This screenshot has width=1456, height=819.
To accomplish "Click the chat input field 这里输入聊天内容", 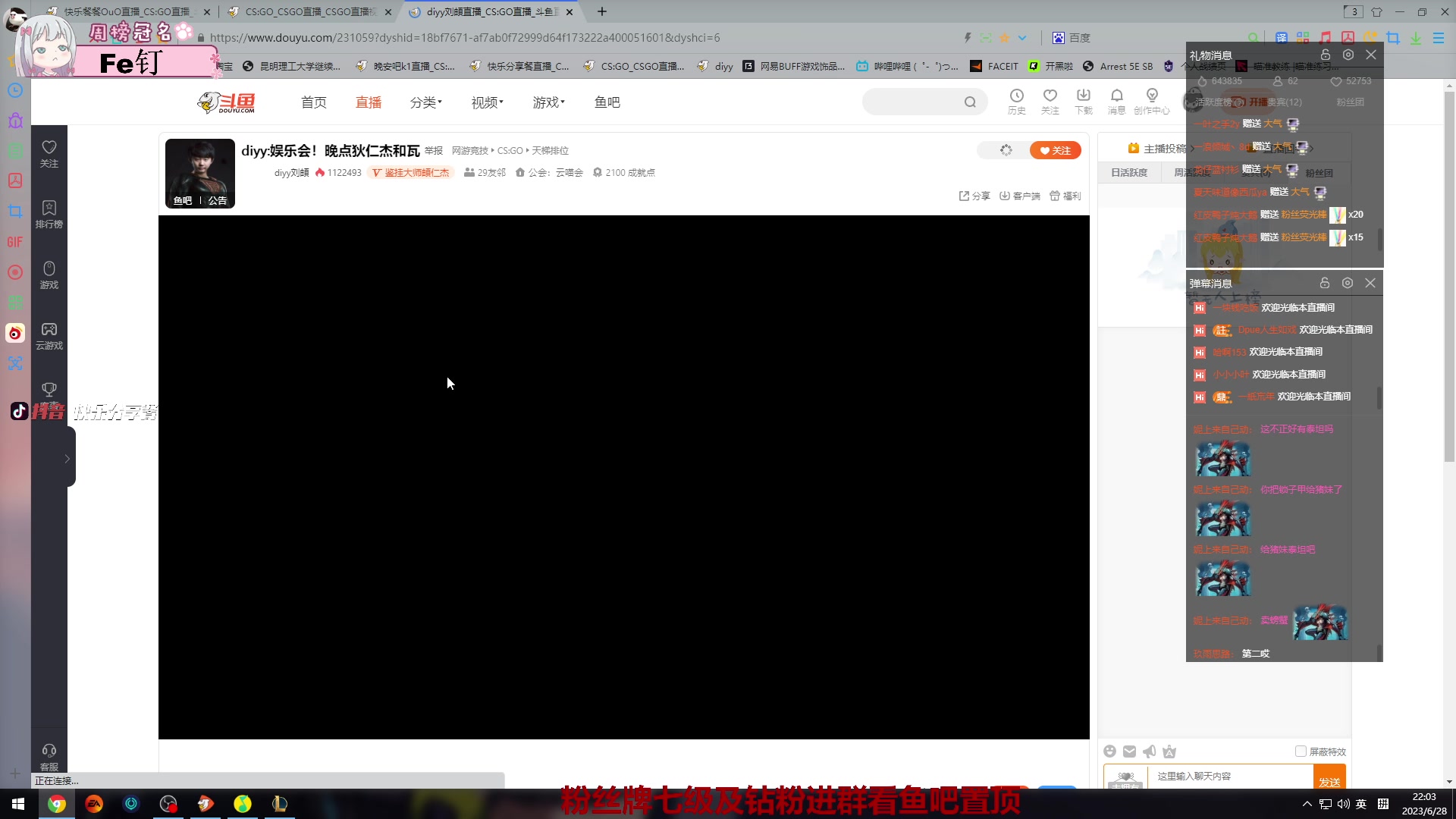I will pos(1232,777).
